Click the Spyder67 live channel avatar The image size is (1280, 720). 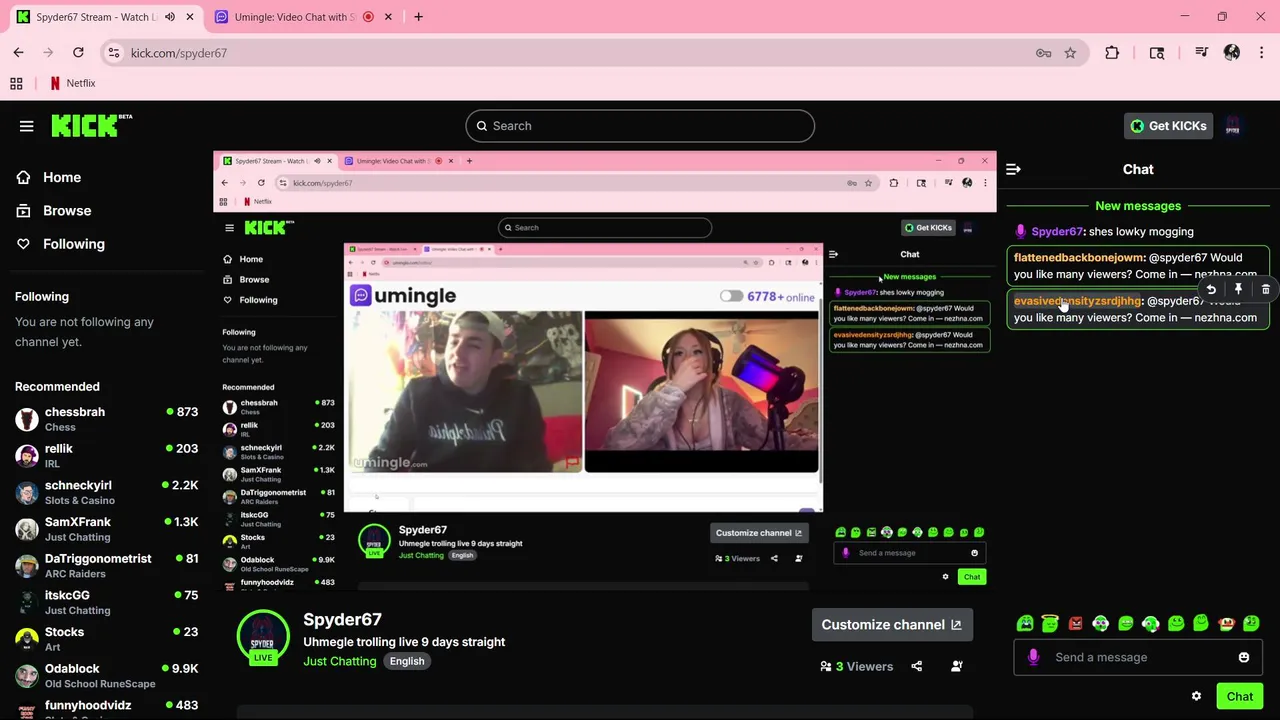263,636
